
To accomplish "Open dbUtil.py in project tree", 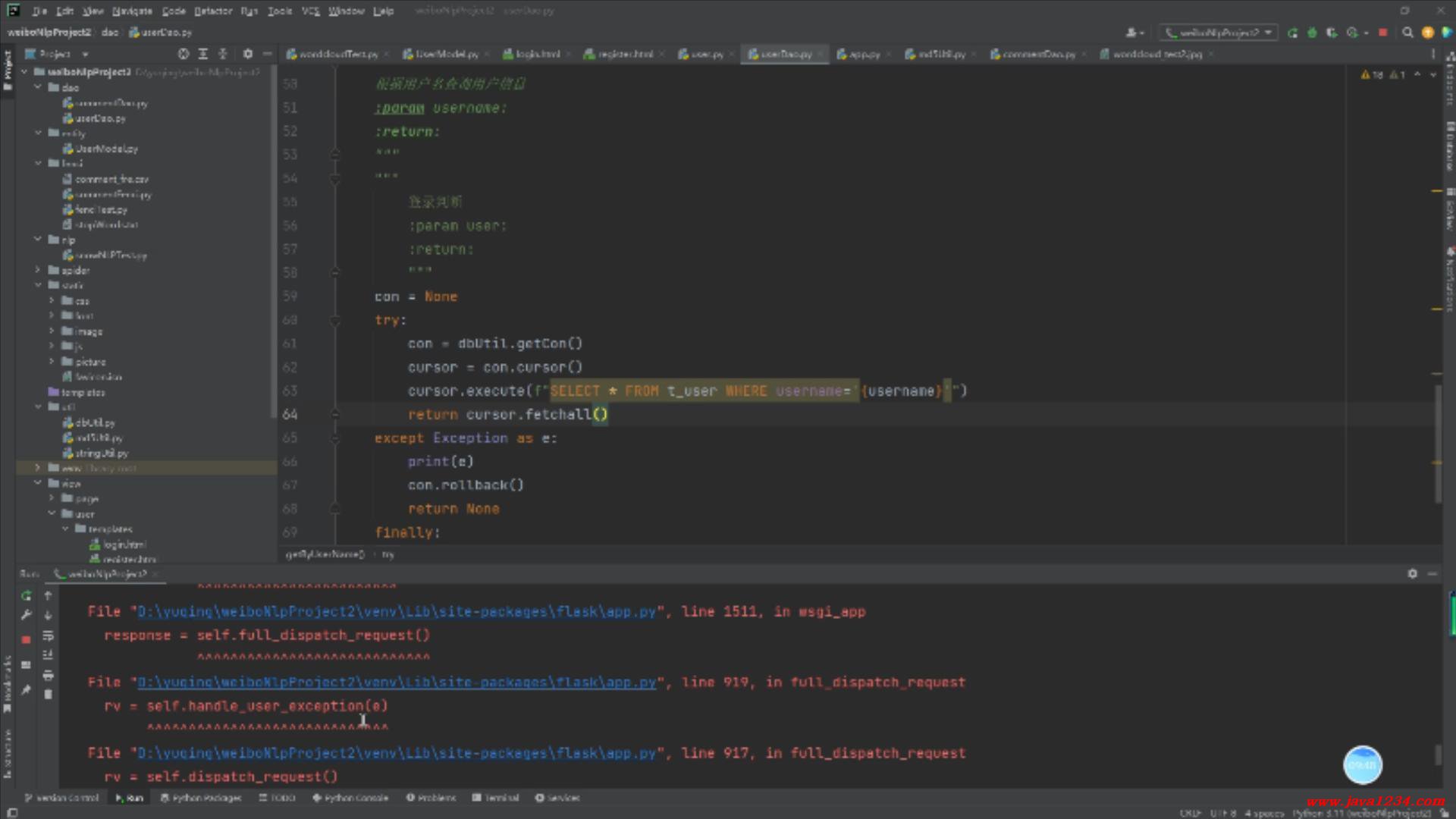I will pyautogui.click(x=95, y=422).
